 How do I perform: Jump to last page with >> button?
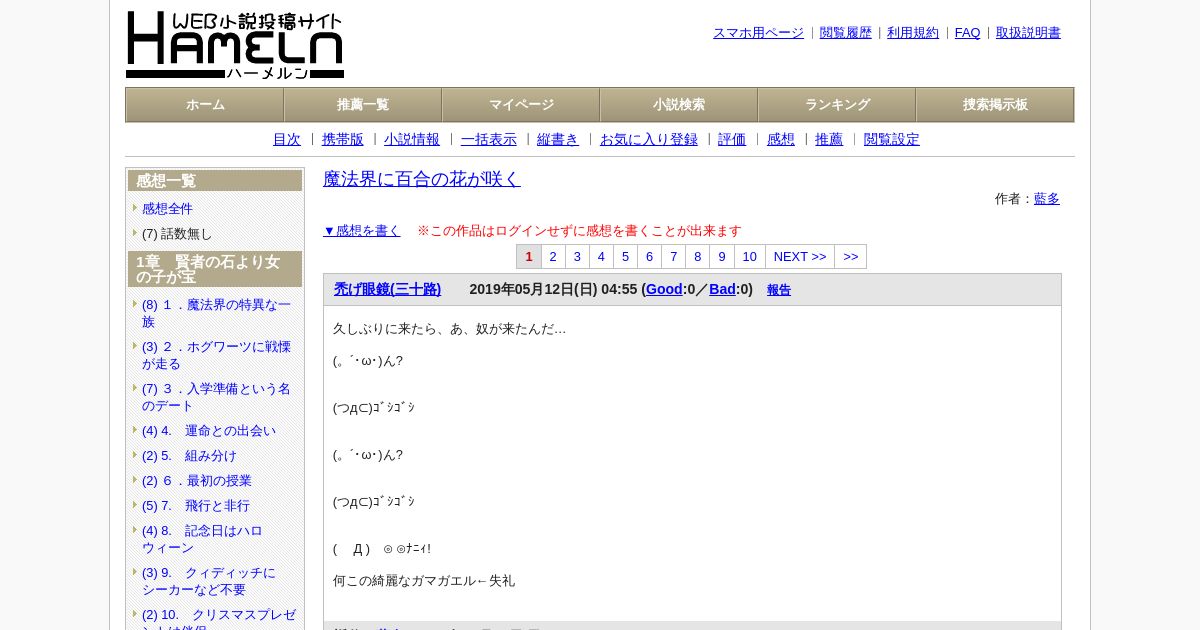coord(851,257)
